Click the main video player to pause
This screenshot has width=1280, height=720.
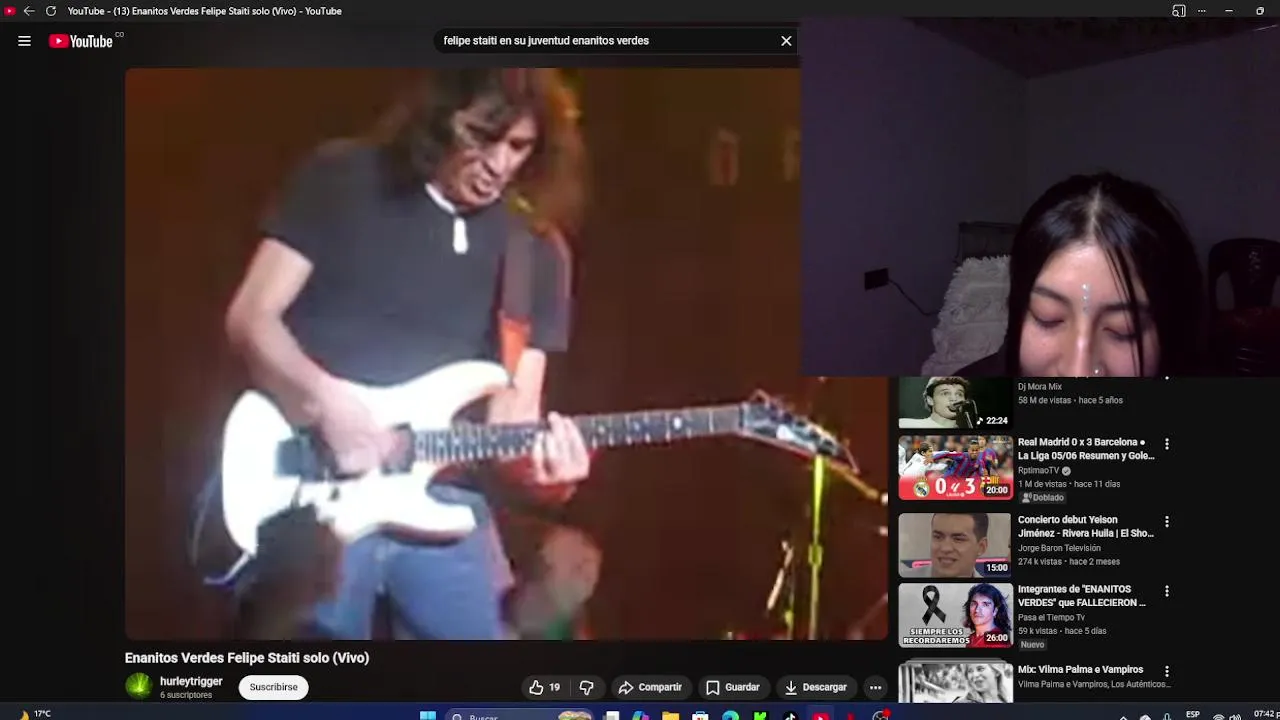tap(506, 354)
